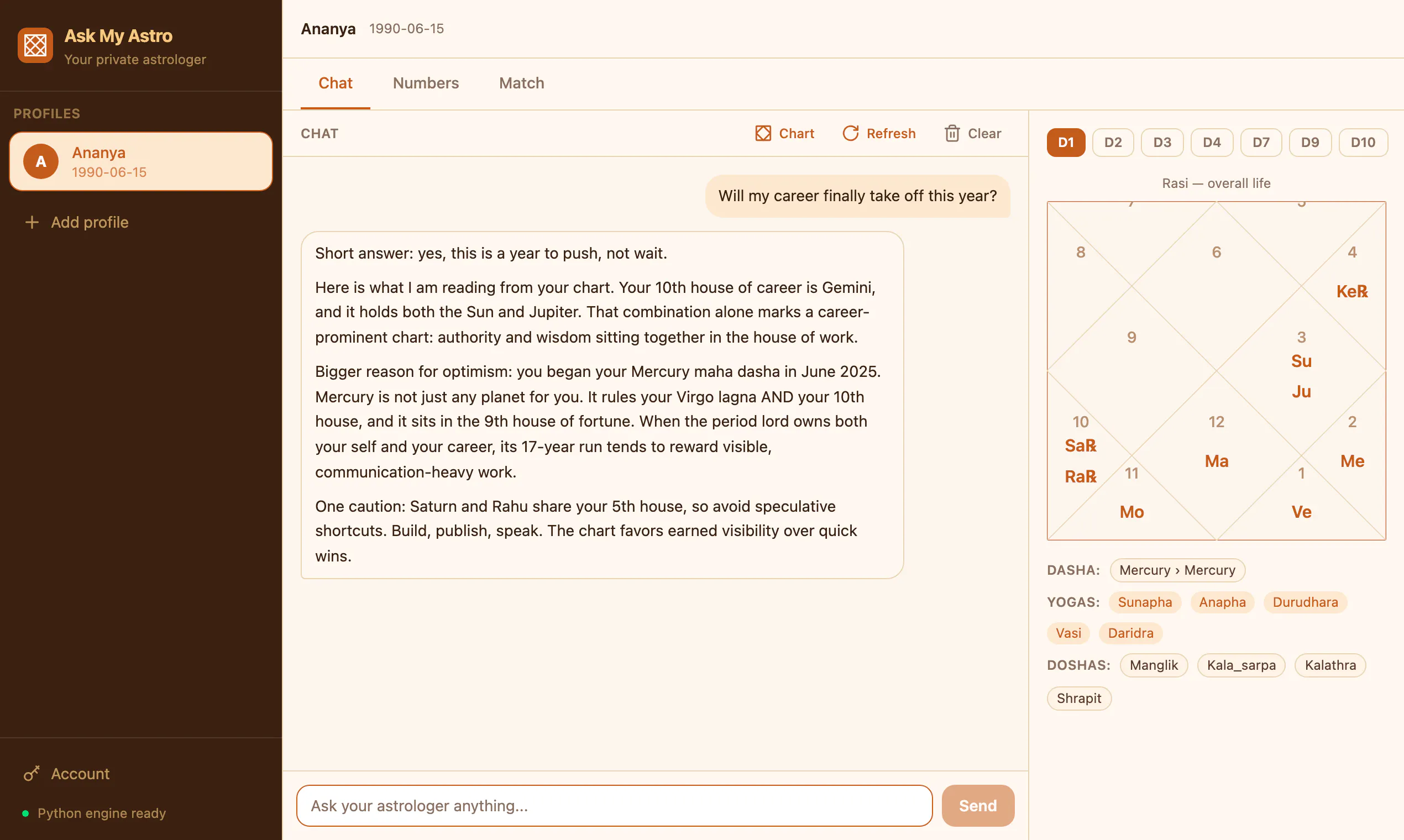Click the Mo planet in house 11
Image resolution: width=1404 pixels, height=840 pixels.
pyautogui.click(x=1131, y=512)
